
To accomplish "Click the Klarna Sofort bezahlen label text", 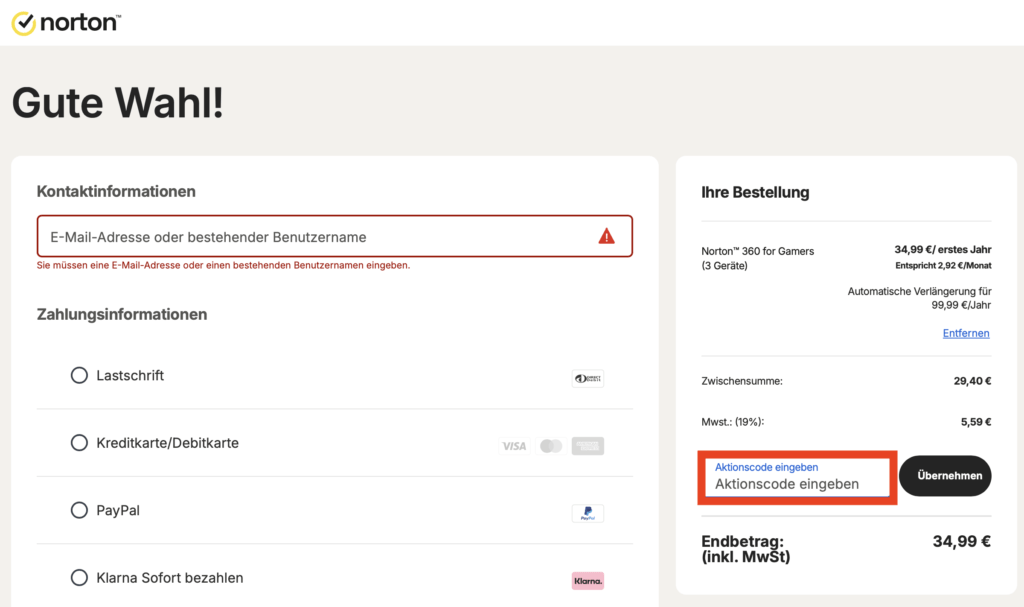I will click(170, 578).
